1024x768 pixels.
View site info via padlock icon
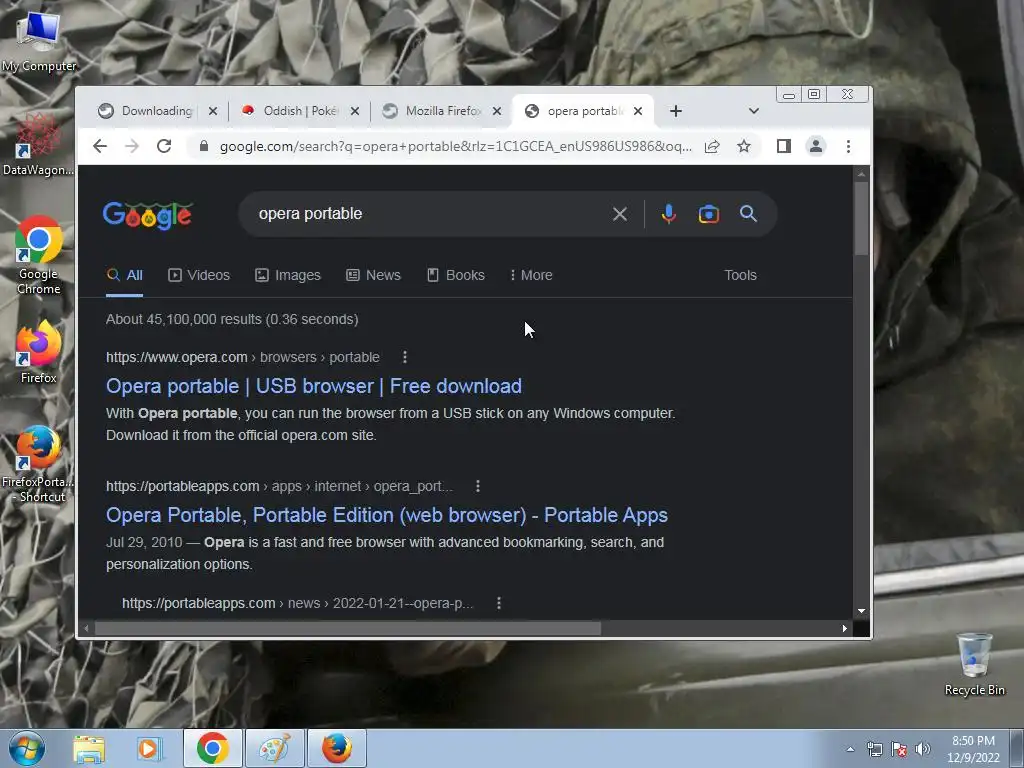[x=204, y=146]
